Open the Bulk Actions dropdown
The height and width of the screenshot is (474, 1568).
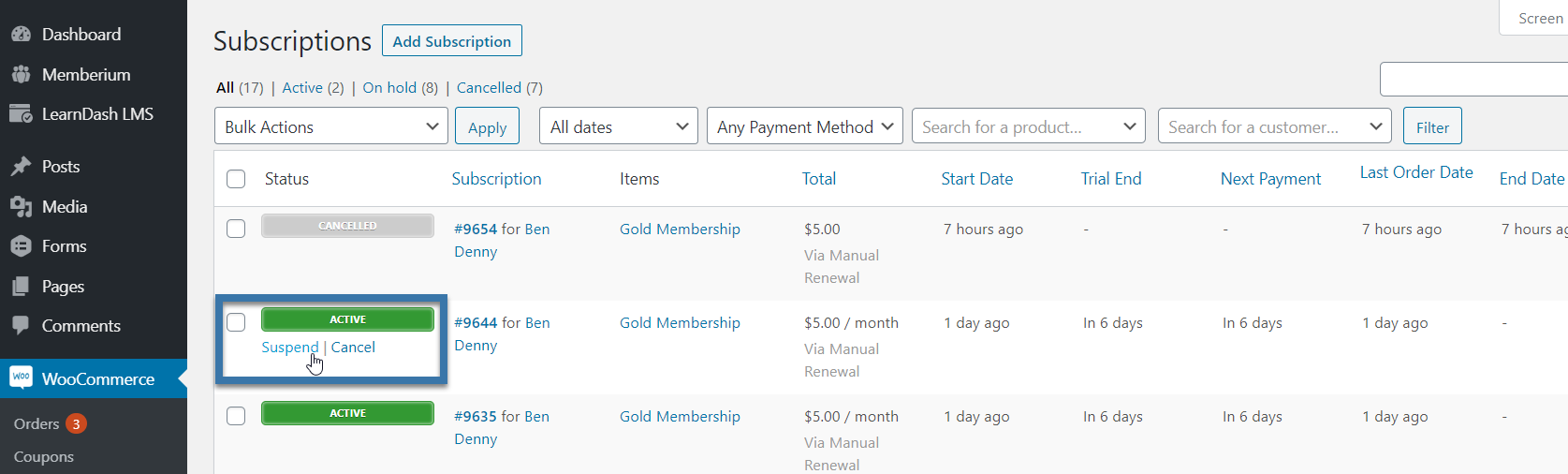click(x=331, y=126)
